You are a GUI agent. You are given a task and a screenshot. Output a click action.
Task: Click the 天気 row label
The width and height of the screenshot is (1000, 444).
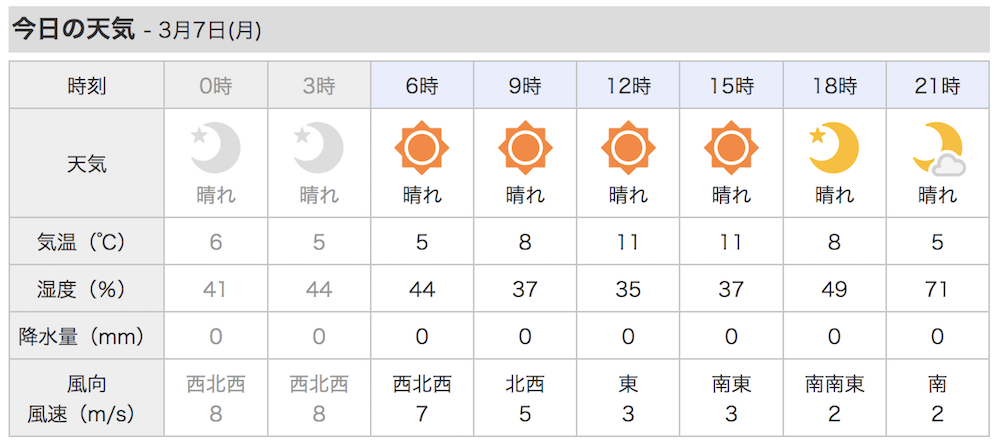point(87,164)
